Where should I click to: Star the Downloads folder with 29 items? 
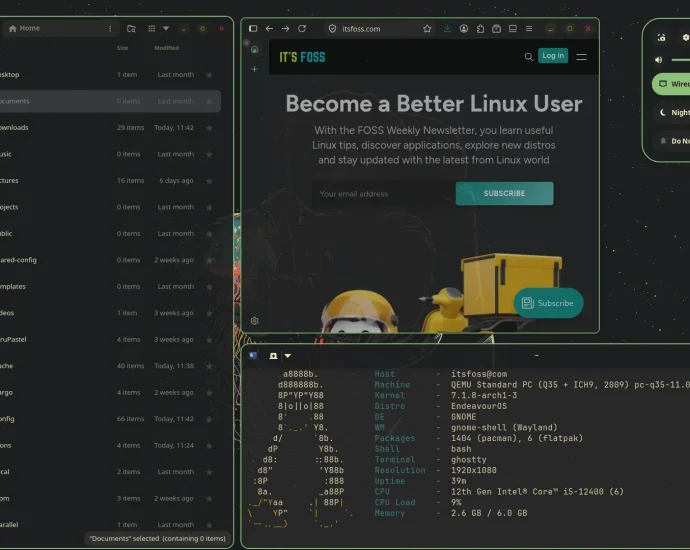(209, 128)
